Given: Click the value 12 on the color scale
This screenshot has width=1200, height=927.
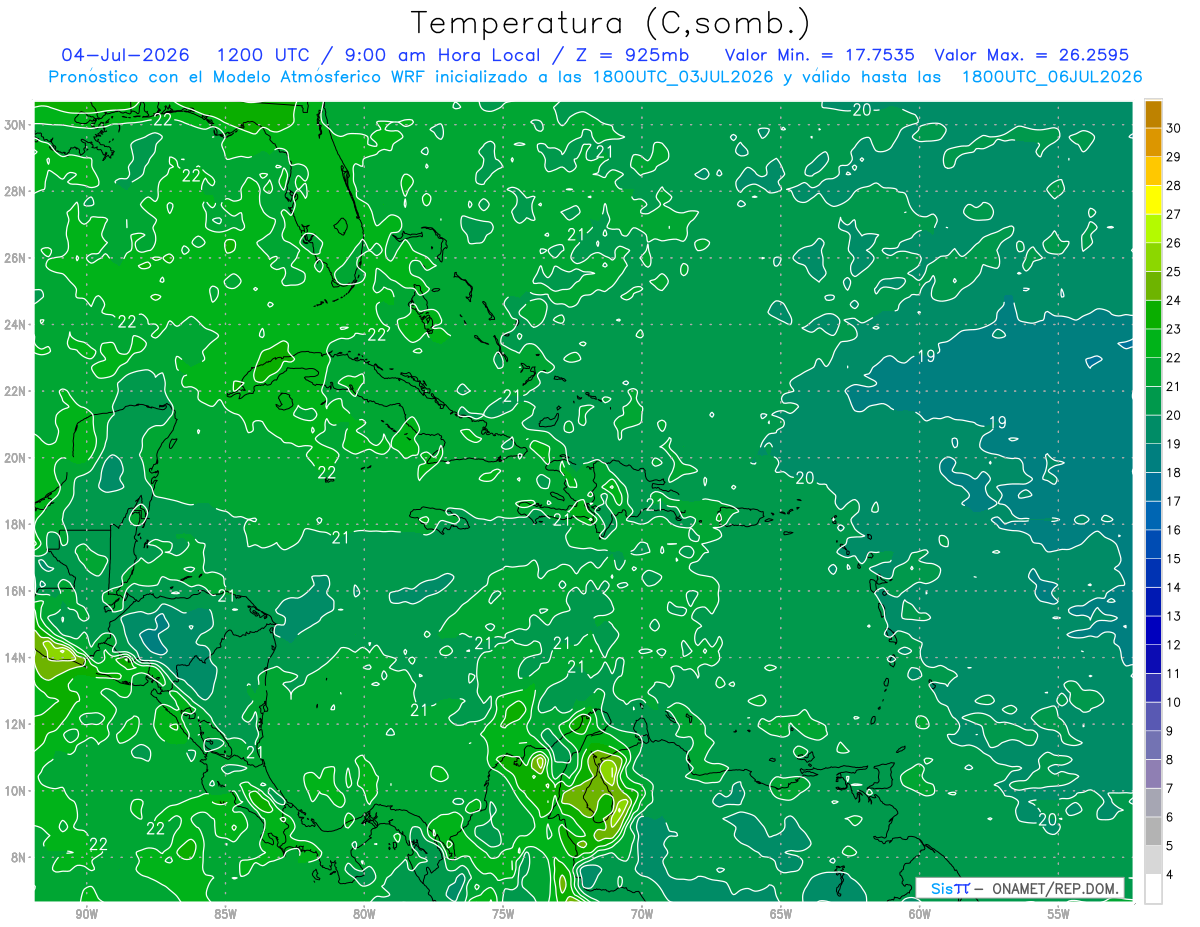Looking at the screenshot, I should tap(1174, 644).
